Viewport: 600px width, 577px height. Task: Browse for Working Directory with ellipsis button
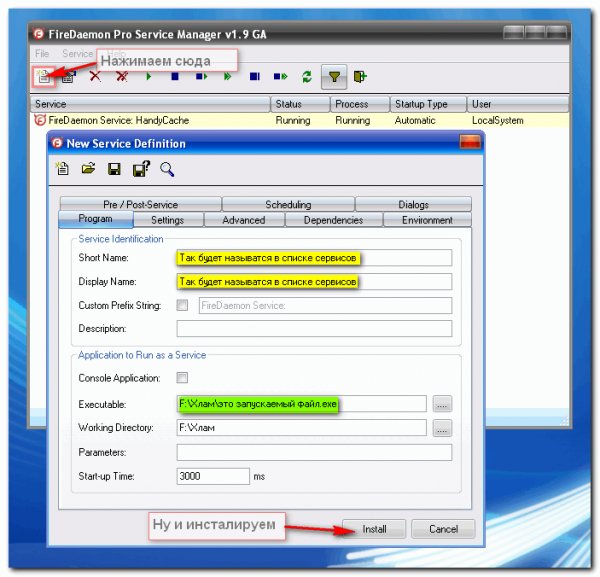coord(442,428)
